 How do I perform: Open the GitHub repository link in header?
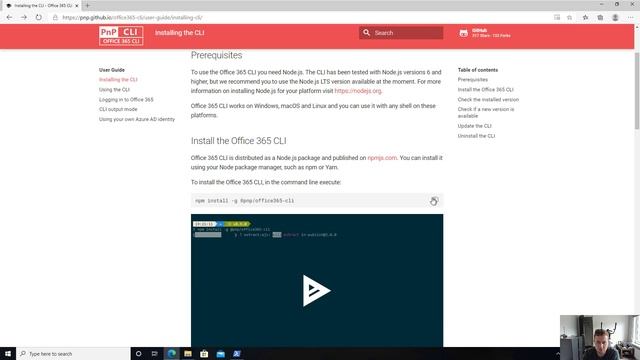coord(485,33)
